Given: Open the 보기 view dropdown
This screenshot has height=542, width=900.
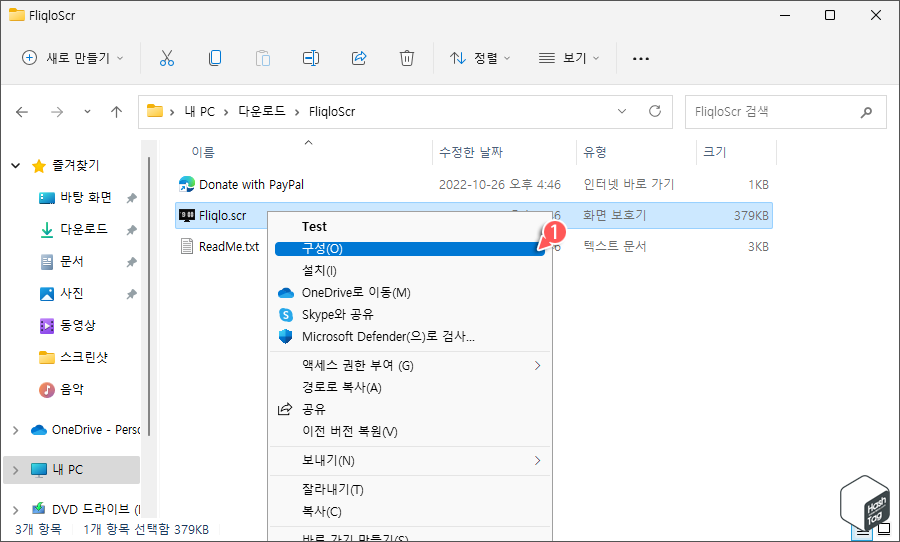Looking at the screenshot, I should click(569, 58).
